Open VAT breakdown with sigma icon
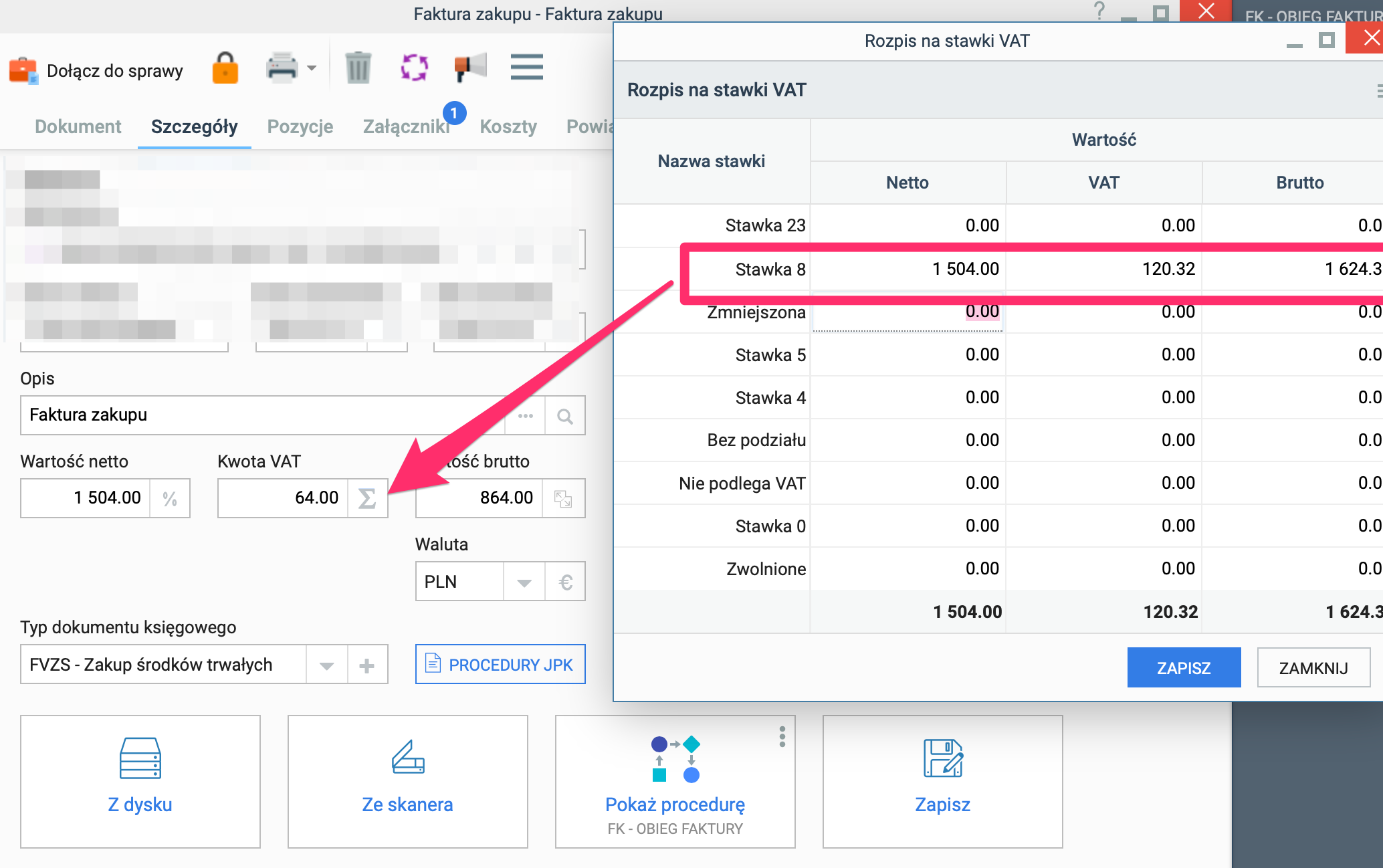 [367, 498]
